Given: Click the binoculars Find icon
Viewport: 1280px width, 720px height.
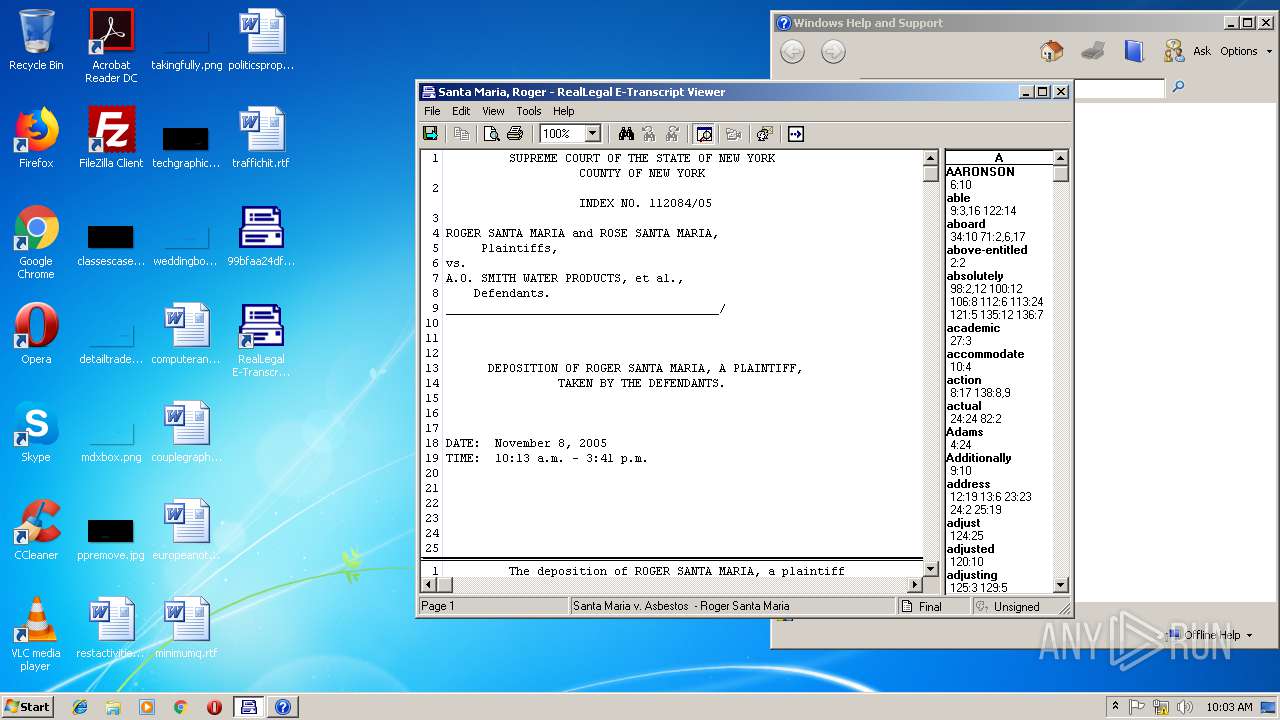Looking at the screenshot, I should (626, 133).
